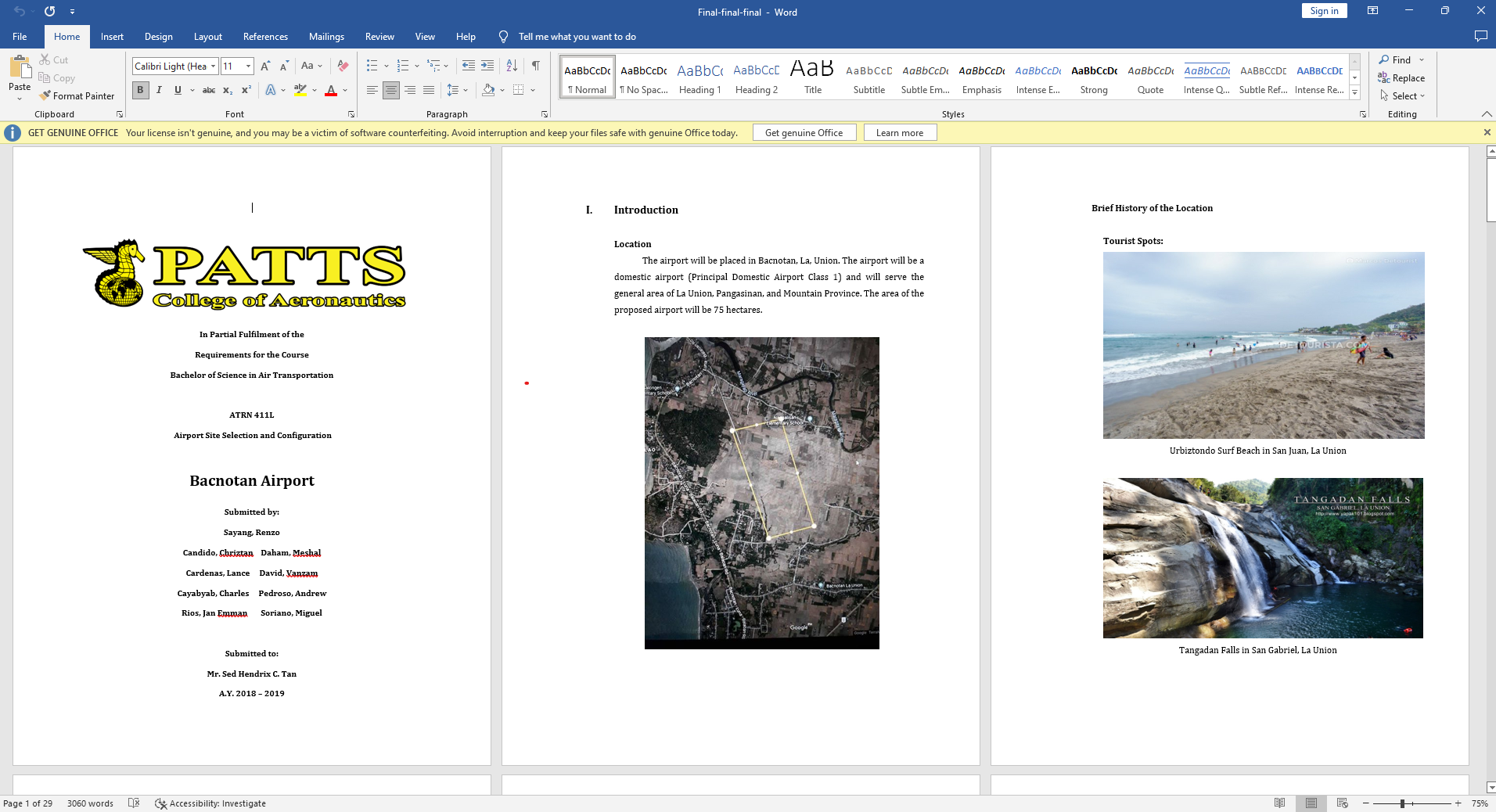
Task: Click the 'Tell me what you want to do' box
Action: point(577,37)
